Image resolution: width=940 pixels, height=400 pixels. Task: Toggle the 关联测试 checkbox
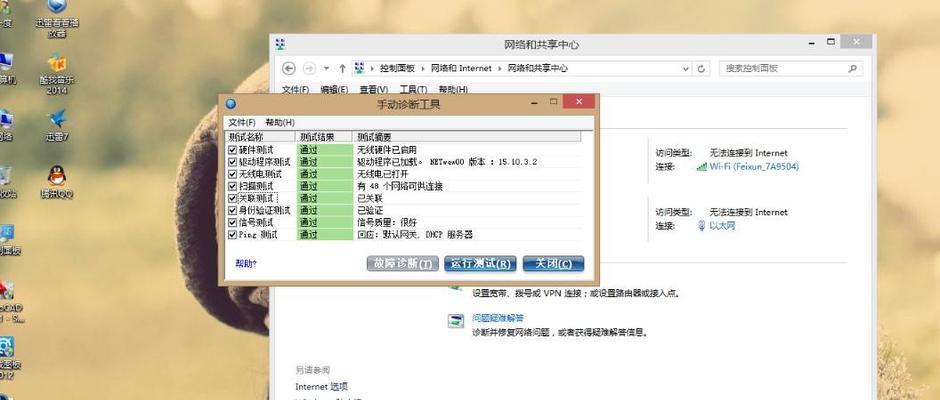click(233, 198)
